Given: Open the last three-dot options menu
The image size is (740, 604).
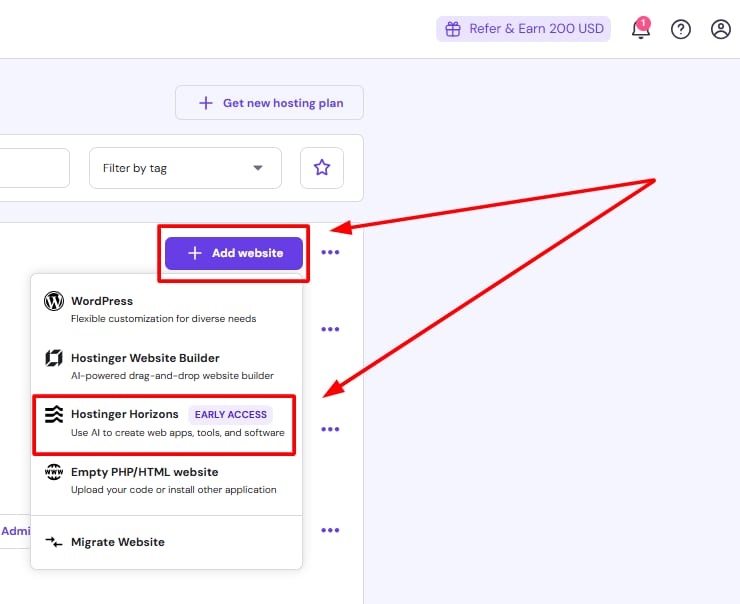Looking at the screenshot, I should [x=331, y=530].
